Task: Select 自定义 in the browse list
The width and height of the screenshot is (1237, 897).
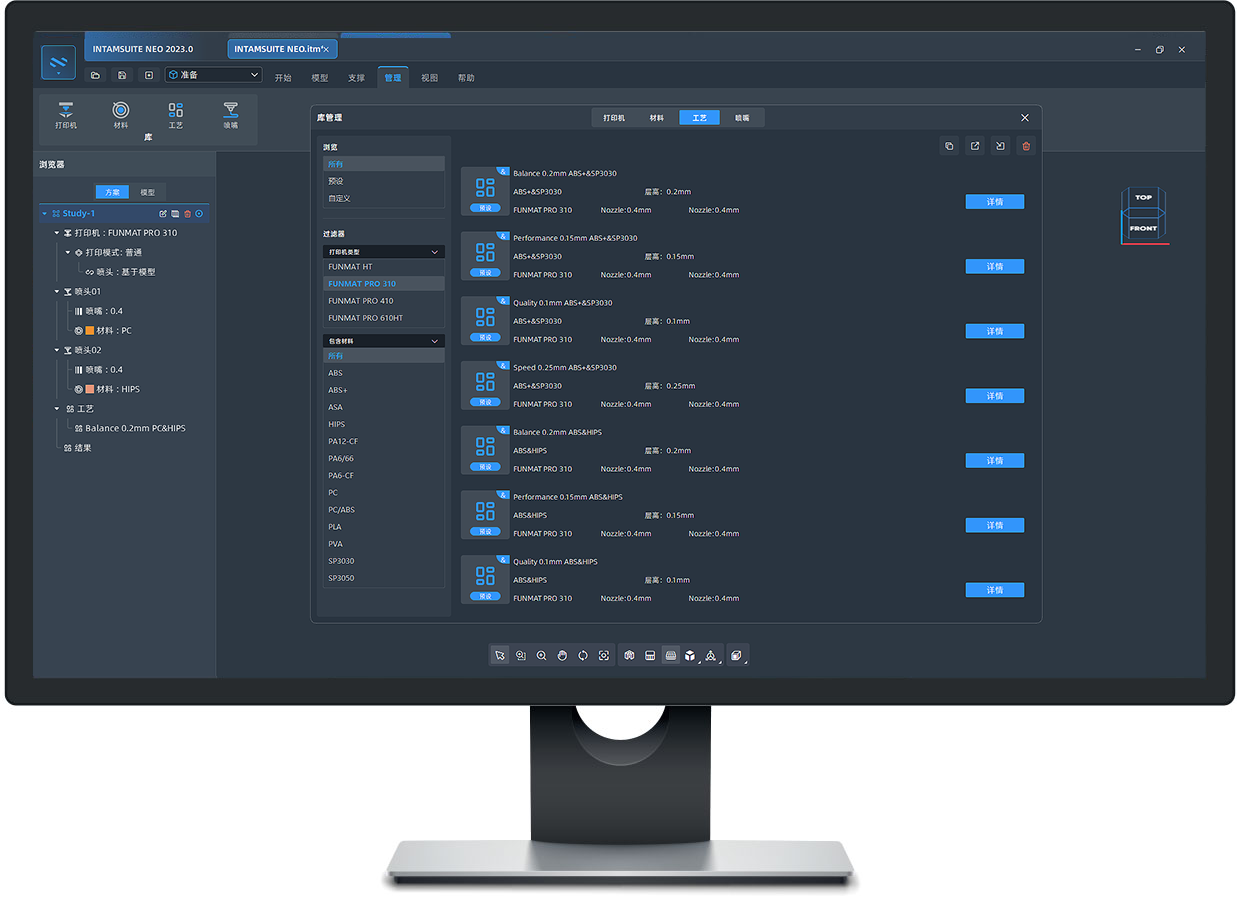Action: pos(383,198)
